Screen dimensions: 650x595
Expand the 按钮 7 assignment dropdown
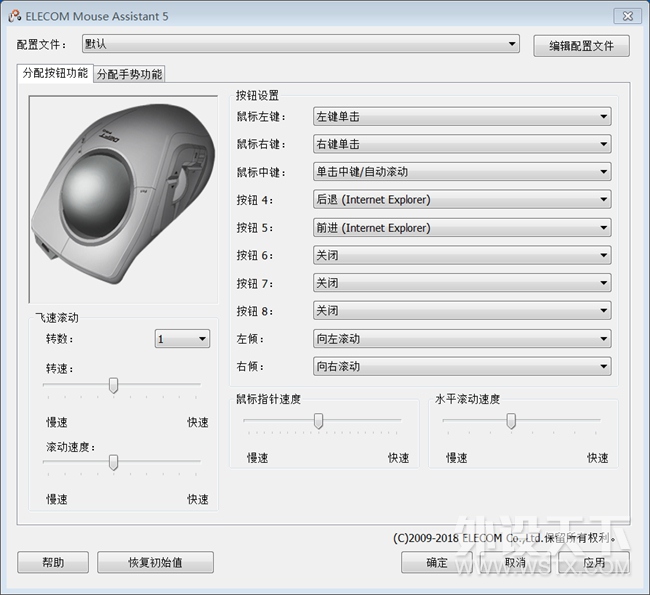[x=462, y=283]
